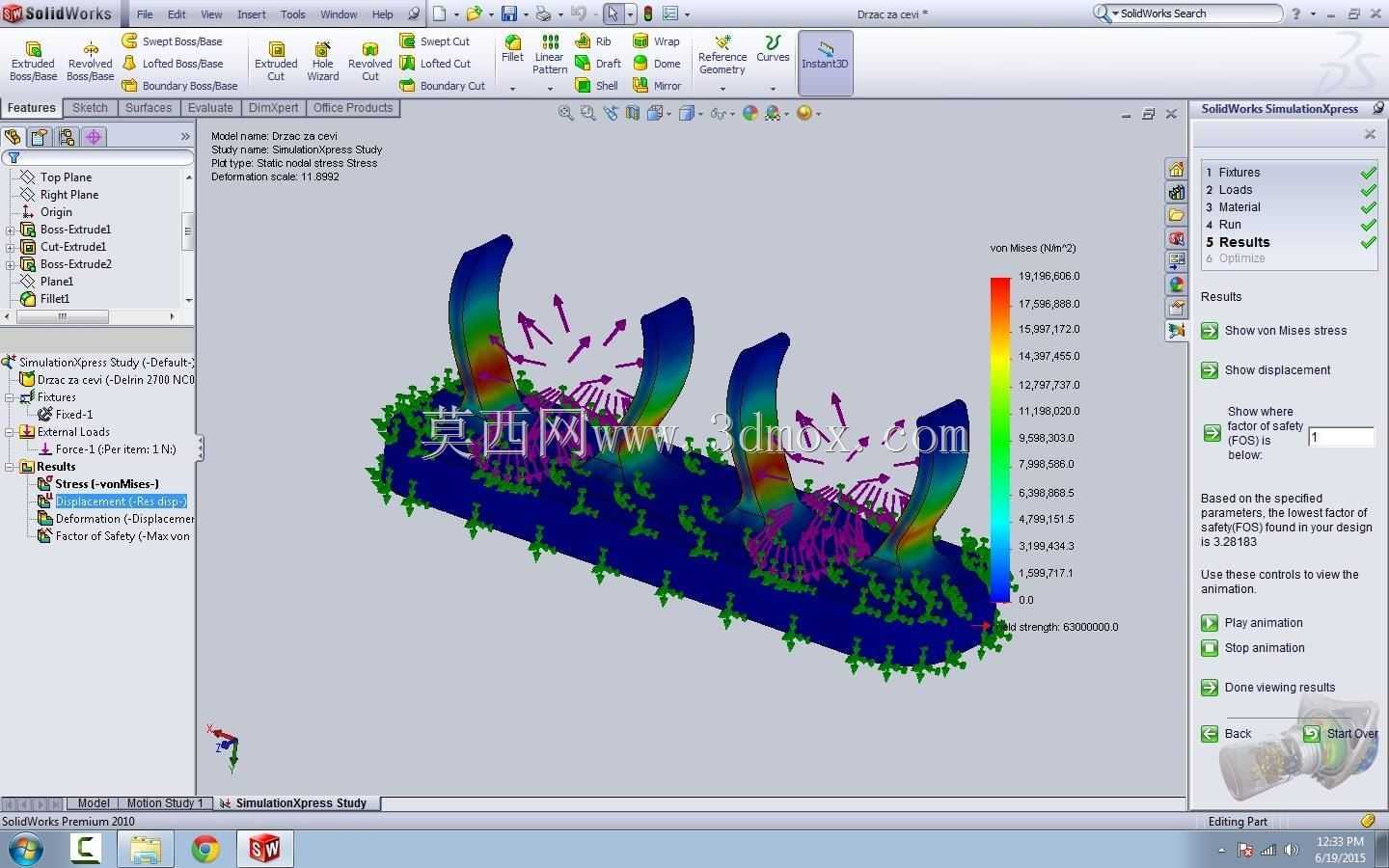This screenshot has height=868, width=1389.
Task: Collapse the Results folder
Action: pos(10,467)
